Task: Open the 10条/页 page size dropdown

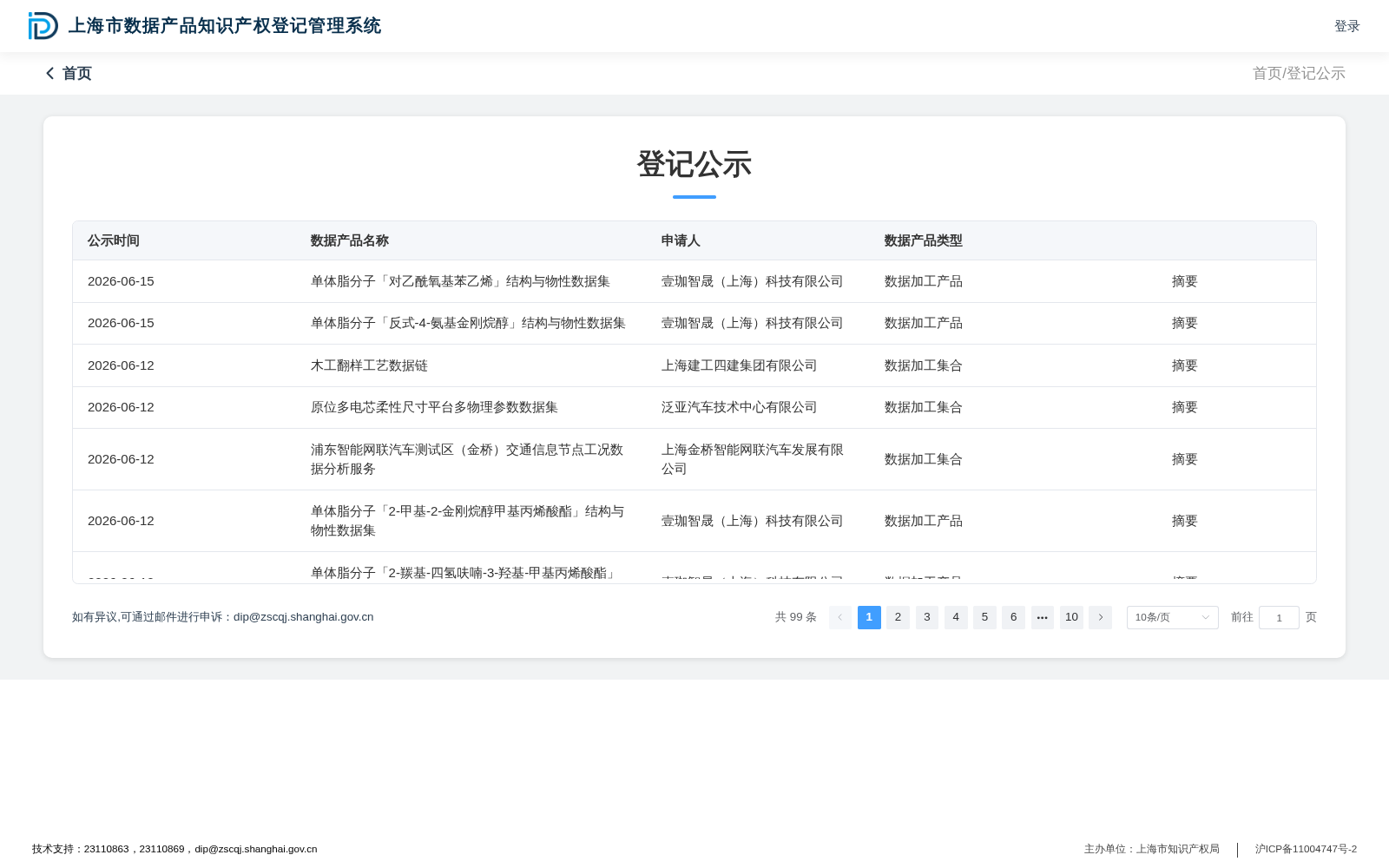Action: [x=1172, y=617]
